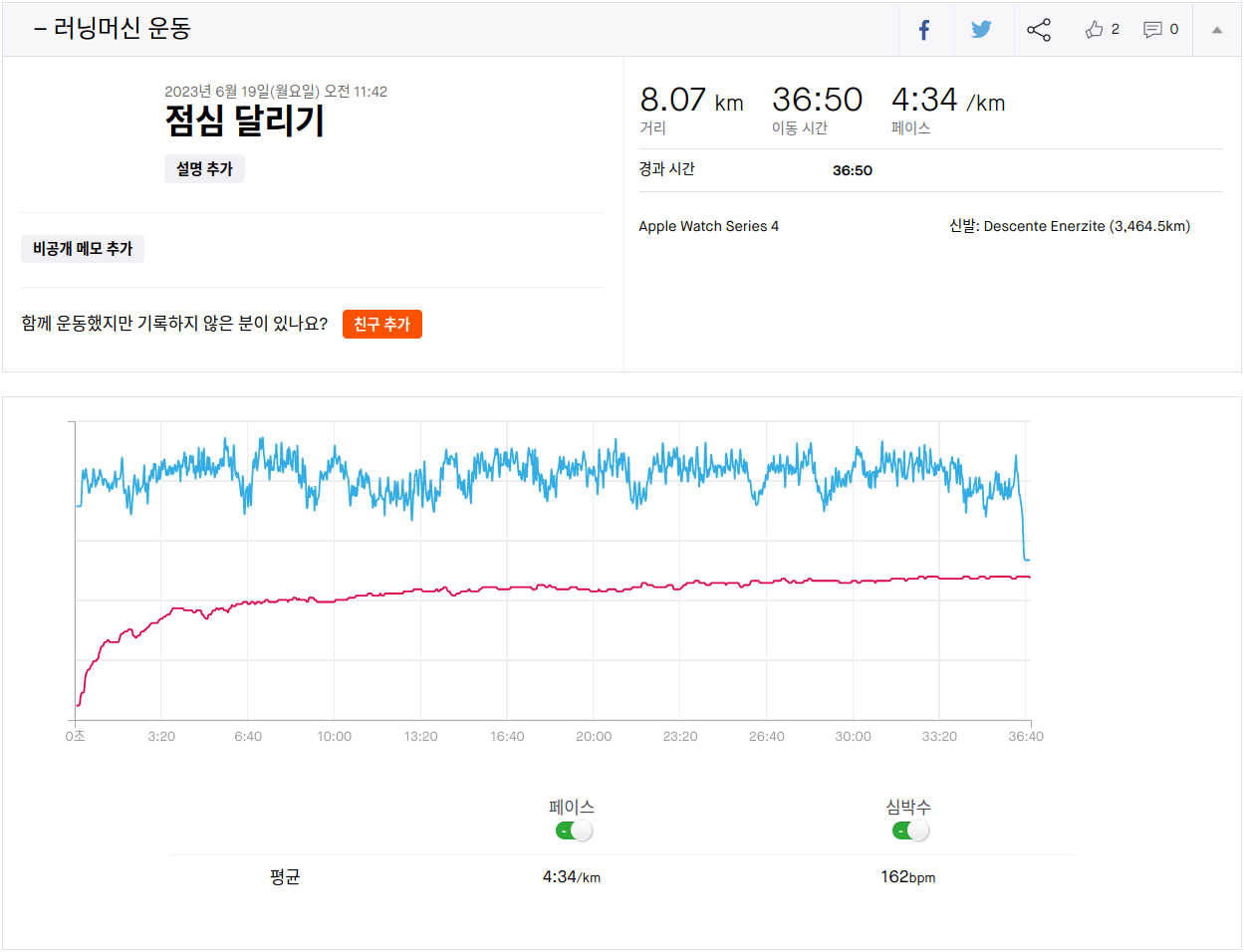Share activity on Twitter

coord(981,29)
